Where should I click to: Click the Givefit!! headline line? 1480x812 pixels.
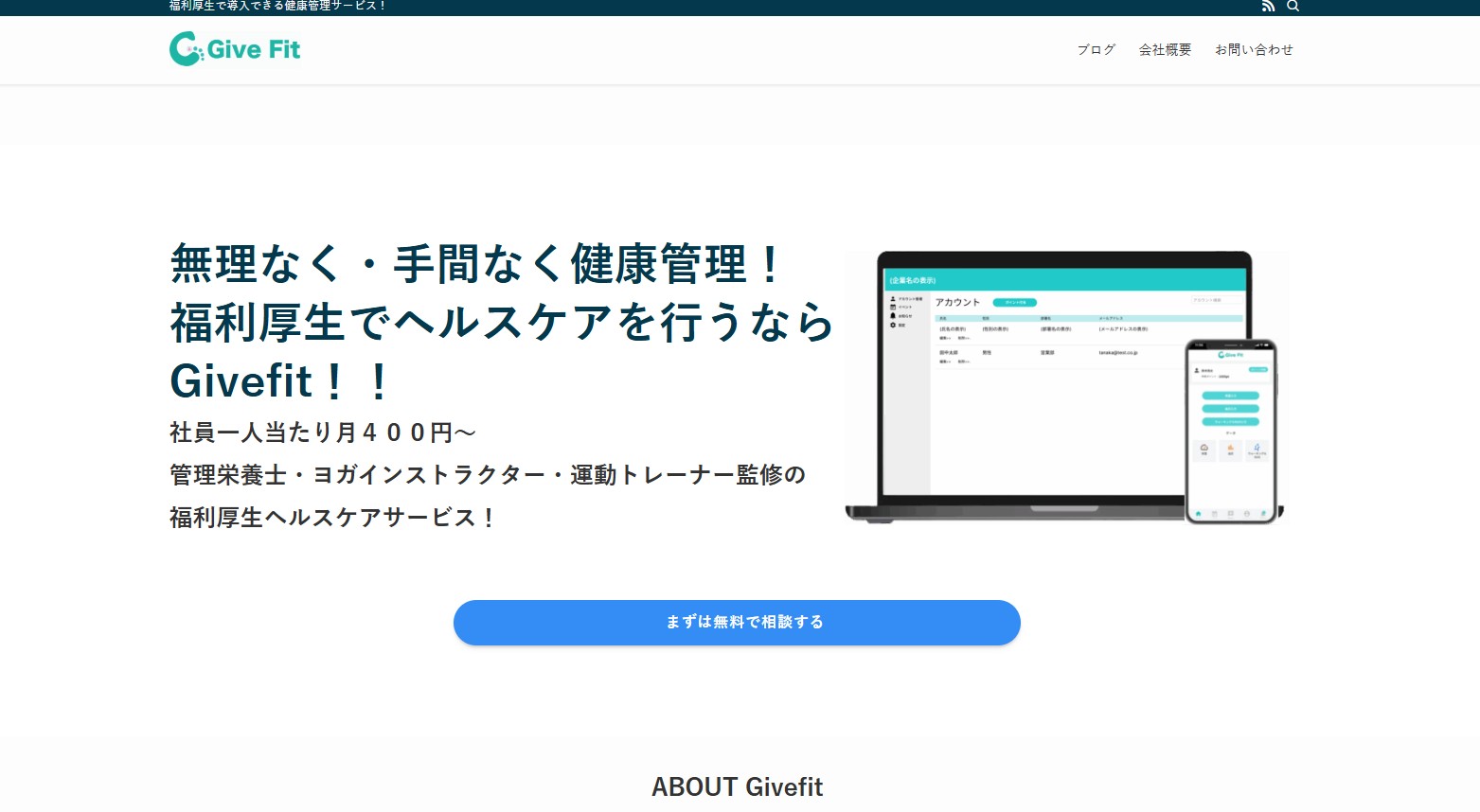pos(280,382)
